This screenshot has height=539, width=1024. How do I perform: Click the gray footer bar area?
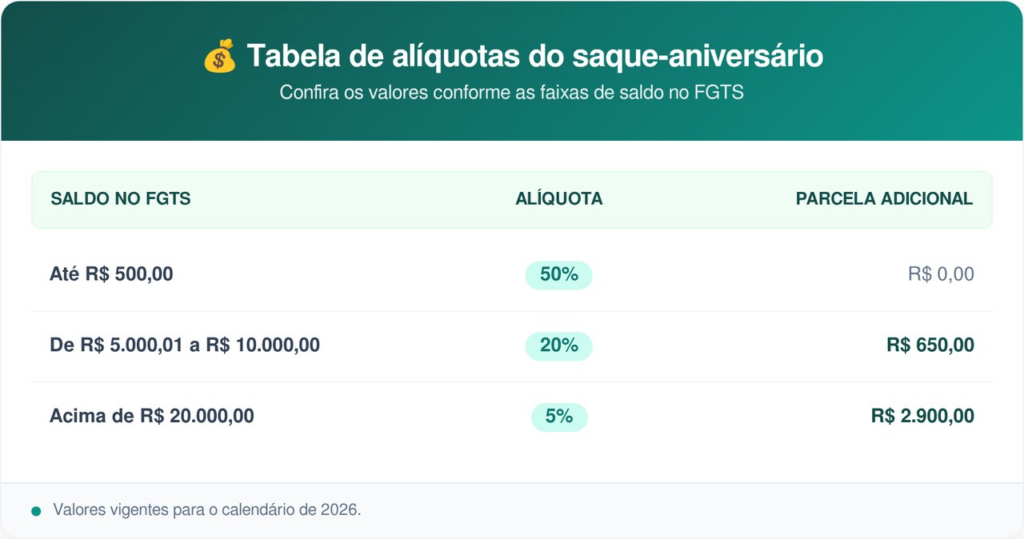pos(700,510)
